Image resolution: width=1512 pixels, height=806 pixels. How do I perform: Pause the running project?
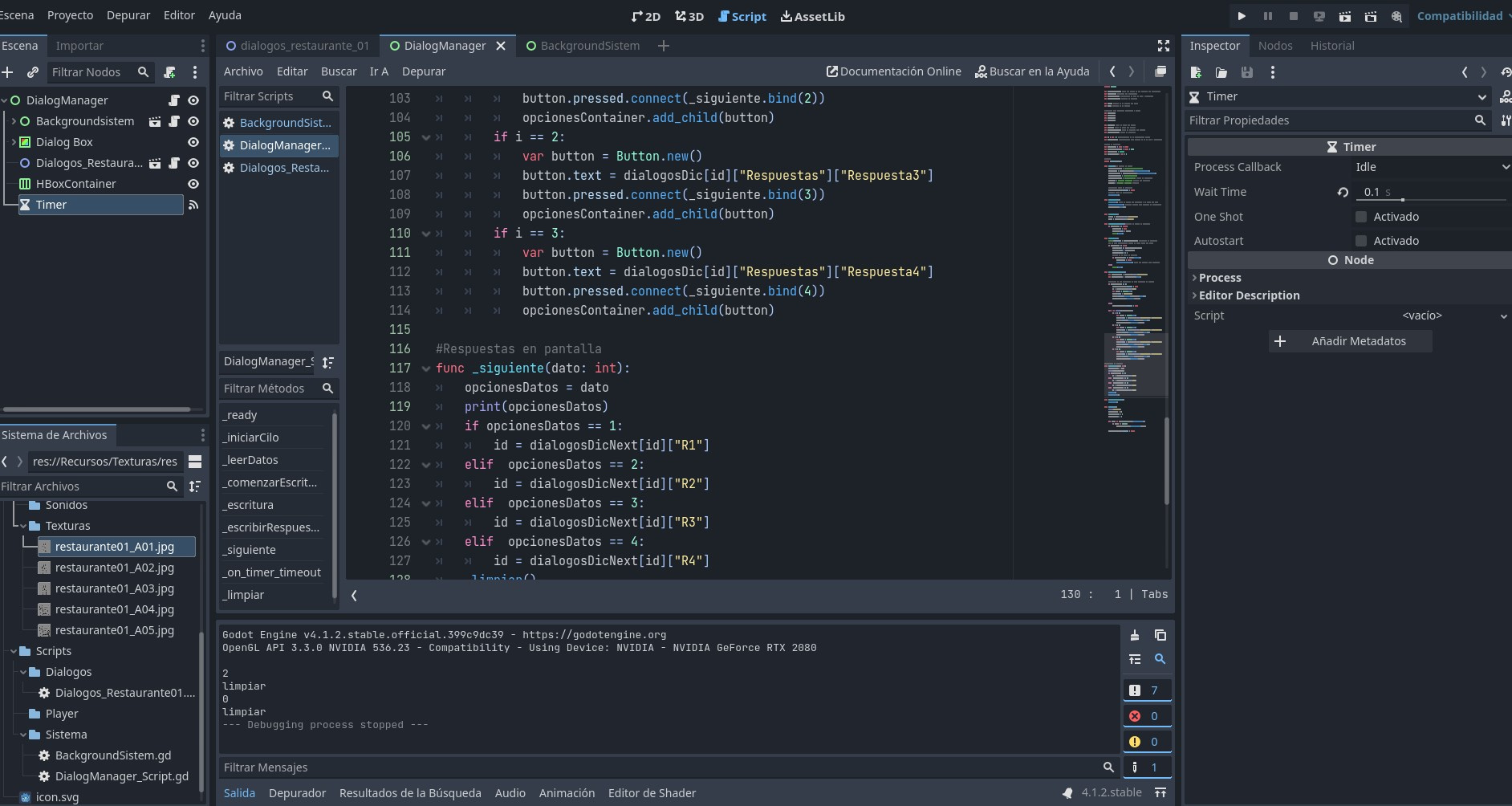point(1267,16)
